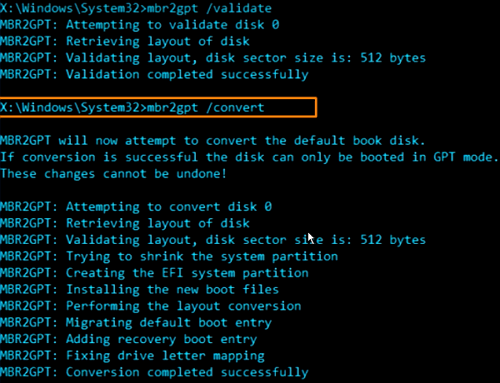Click the '512 bytes' text in first validation output
This screenshot has width=500, height=383.
tap(393, 58)
